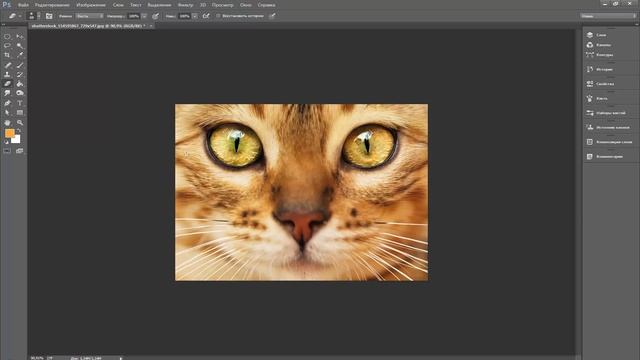The height and width of the screenshot is (360, 640).
Task: Select the Eyedropper tool
Action: (x=20, y=55)
